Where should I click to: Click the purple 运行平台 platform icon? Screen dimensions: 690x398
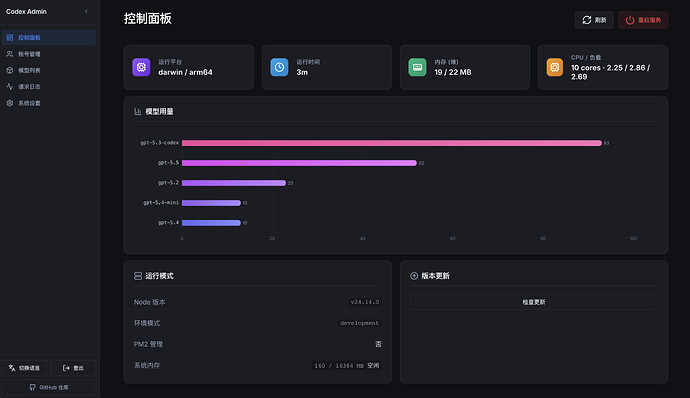pyautogui.click(x=141, y=67)
